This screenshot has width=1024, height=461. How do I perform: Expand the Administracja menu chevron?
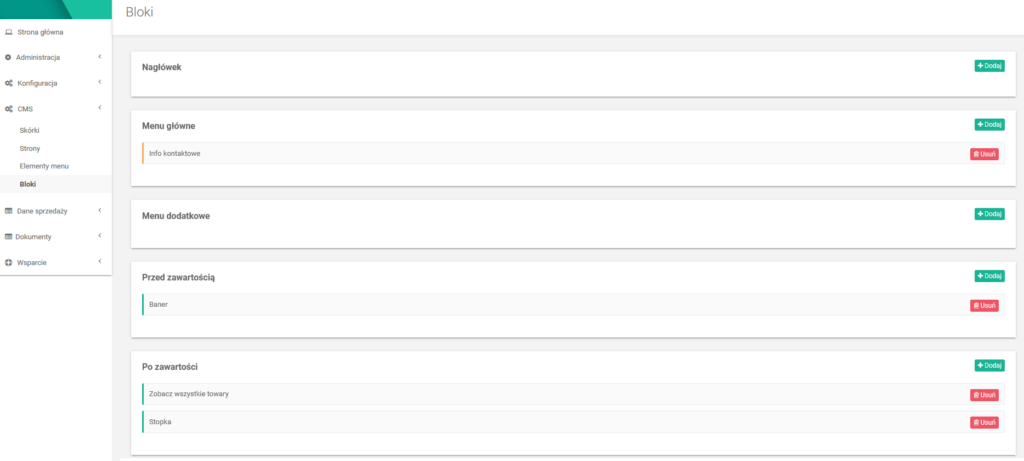click(x=99, y=57)
